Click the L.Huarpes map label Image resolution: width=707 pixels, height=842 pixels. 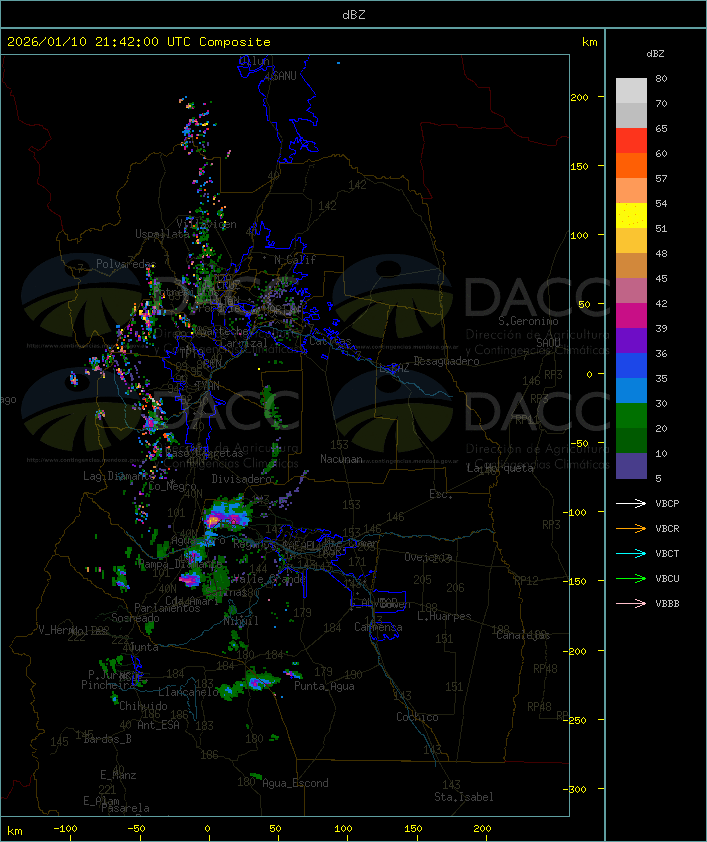click(444, 616)
